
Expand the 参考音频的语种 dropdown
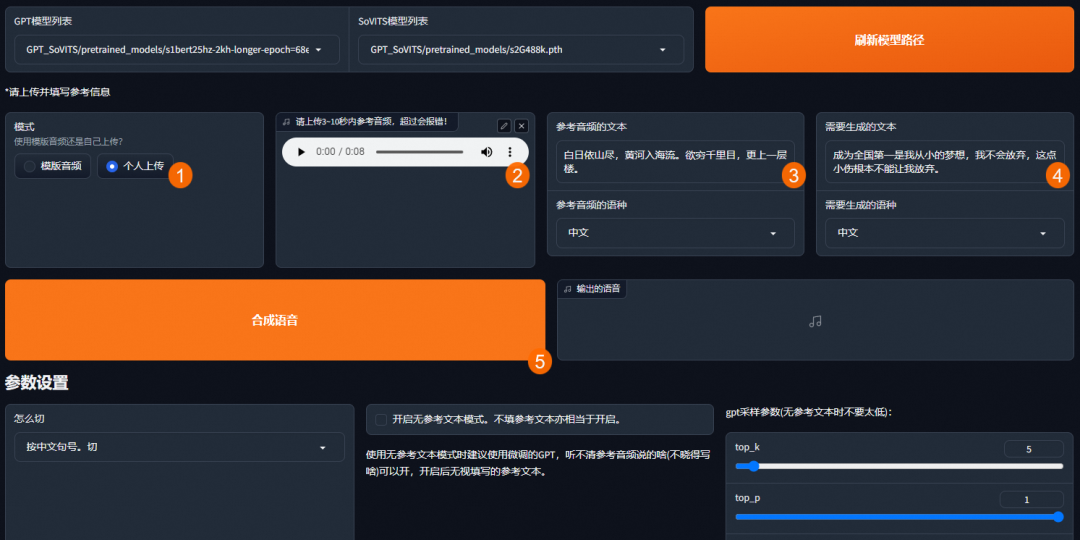point(675,233)
